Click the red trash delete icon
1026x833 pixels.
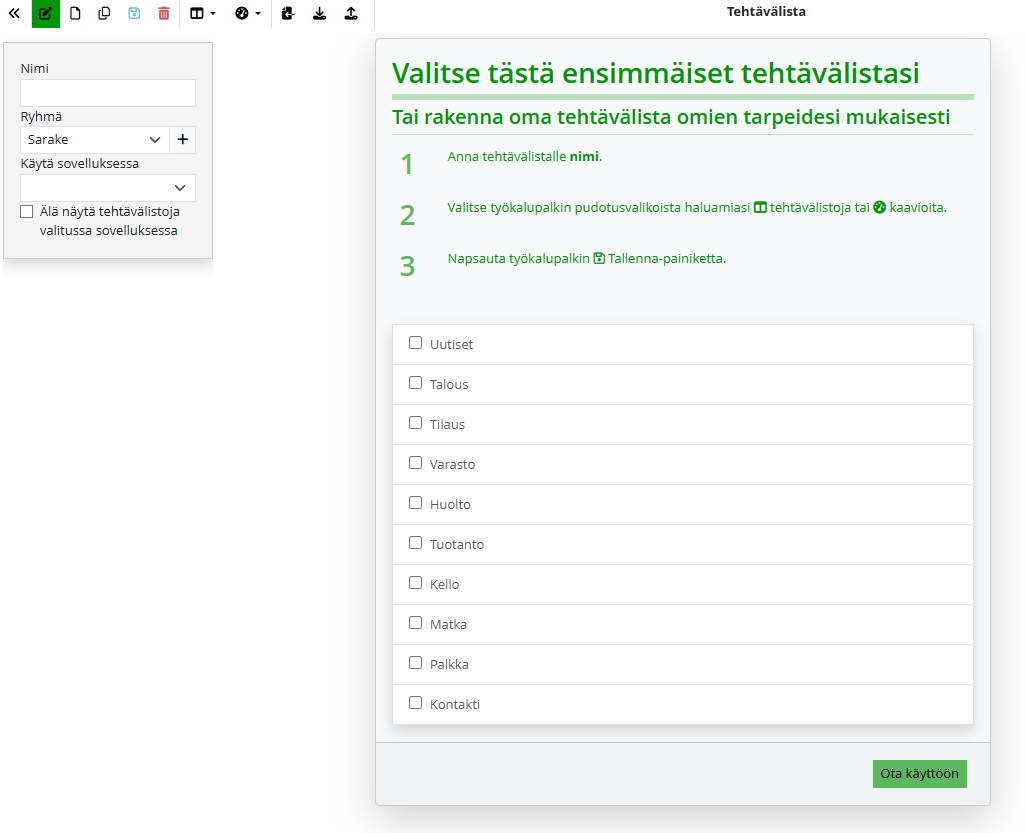(164, 14)
